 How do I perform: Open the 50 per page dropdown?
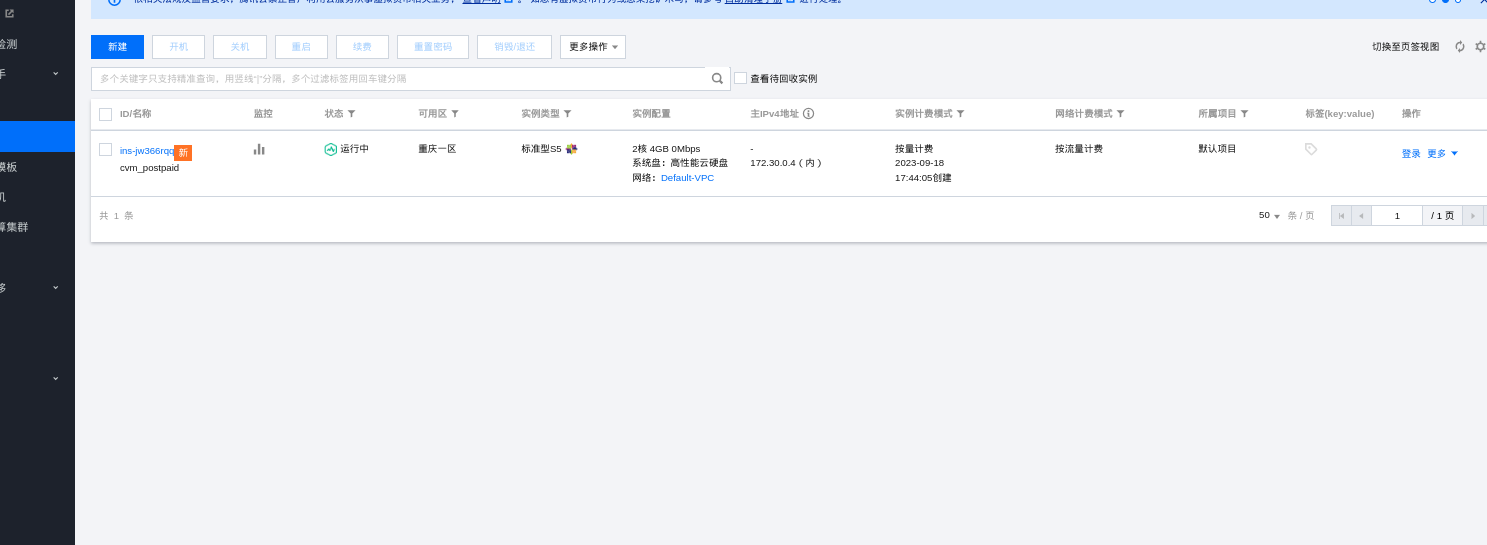coord(1269,215)
